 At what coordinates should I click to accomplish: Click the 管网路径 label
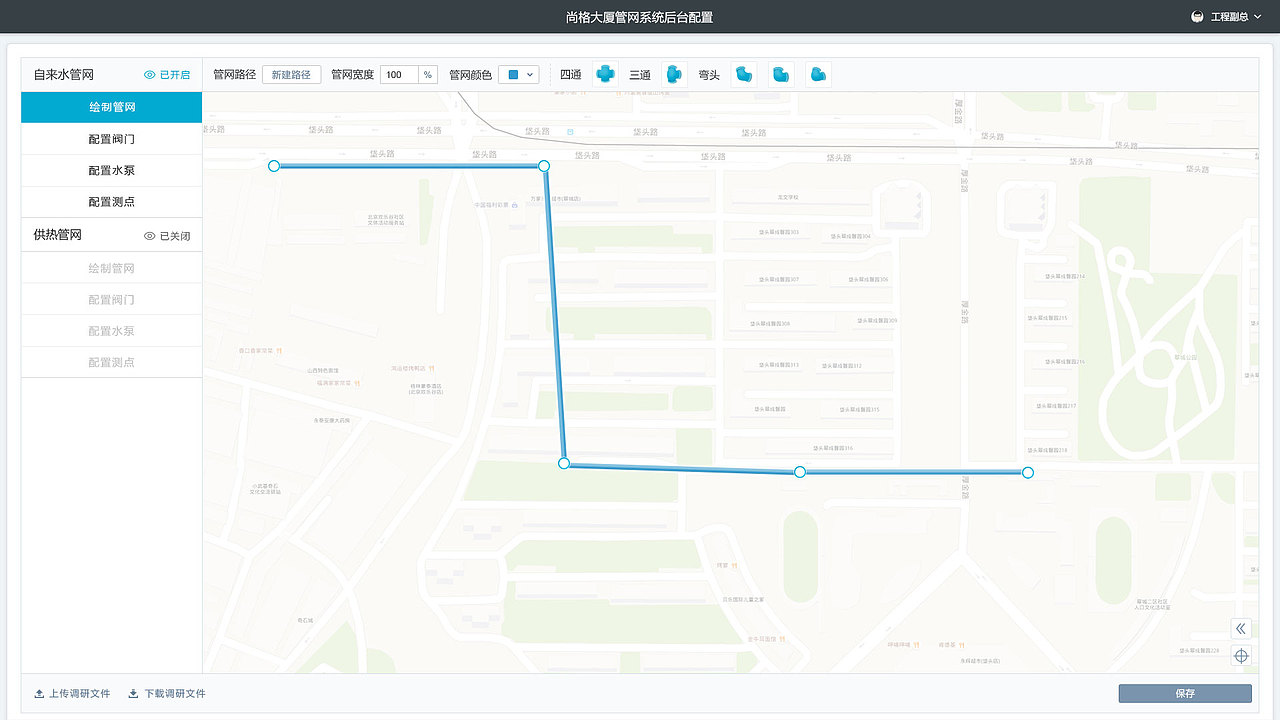235,75
